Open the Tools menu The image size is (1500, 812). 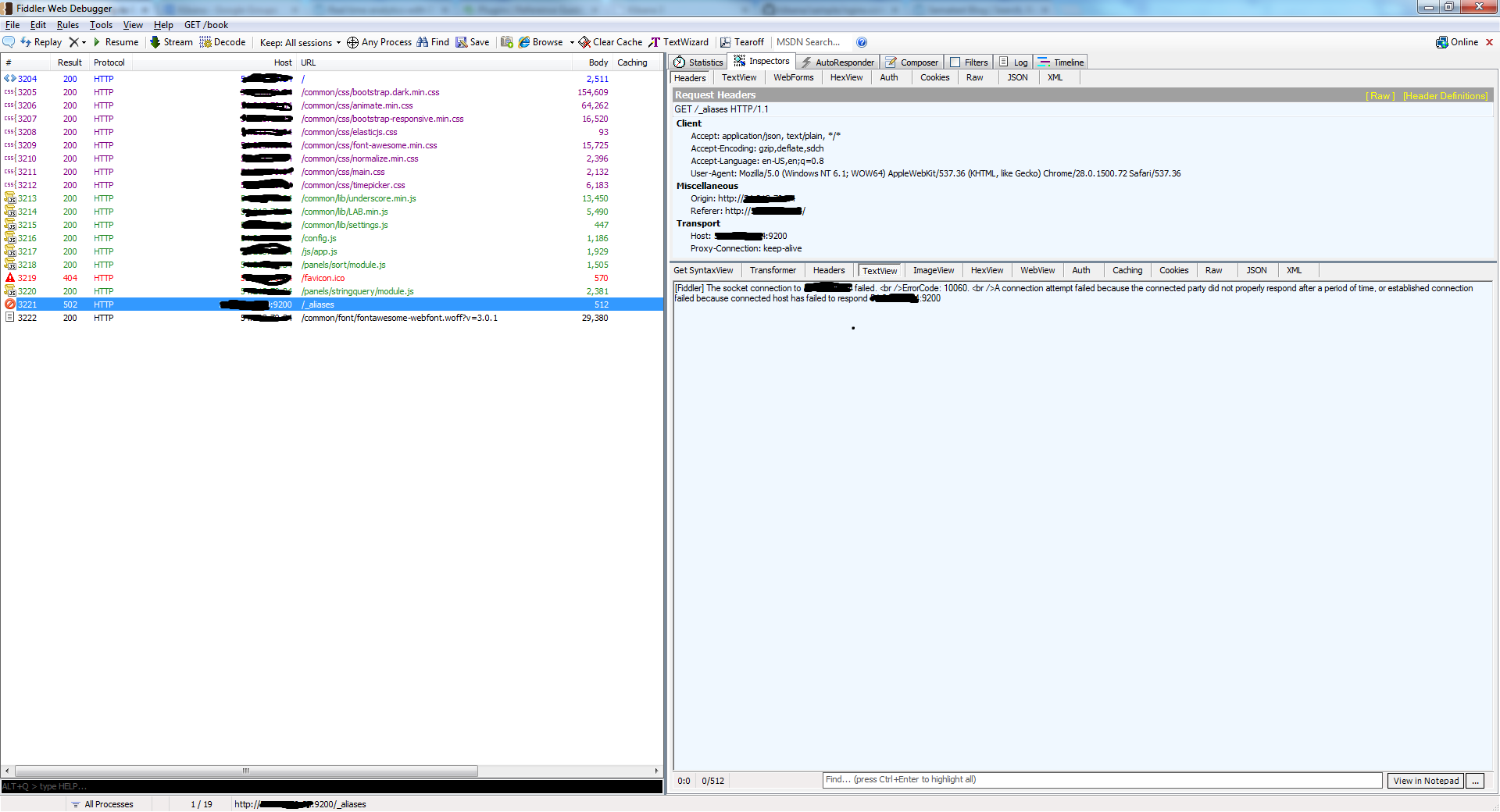pos(101,25)
